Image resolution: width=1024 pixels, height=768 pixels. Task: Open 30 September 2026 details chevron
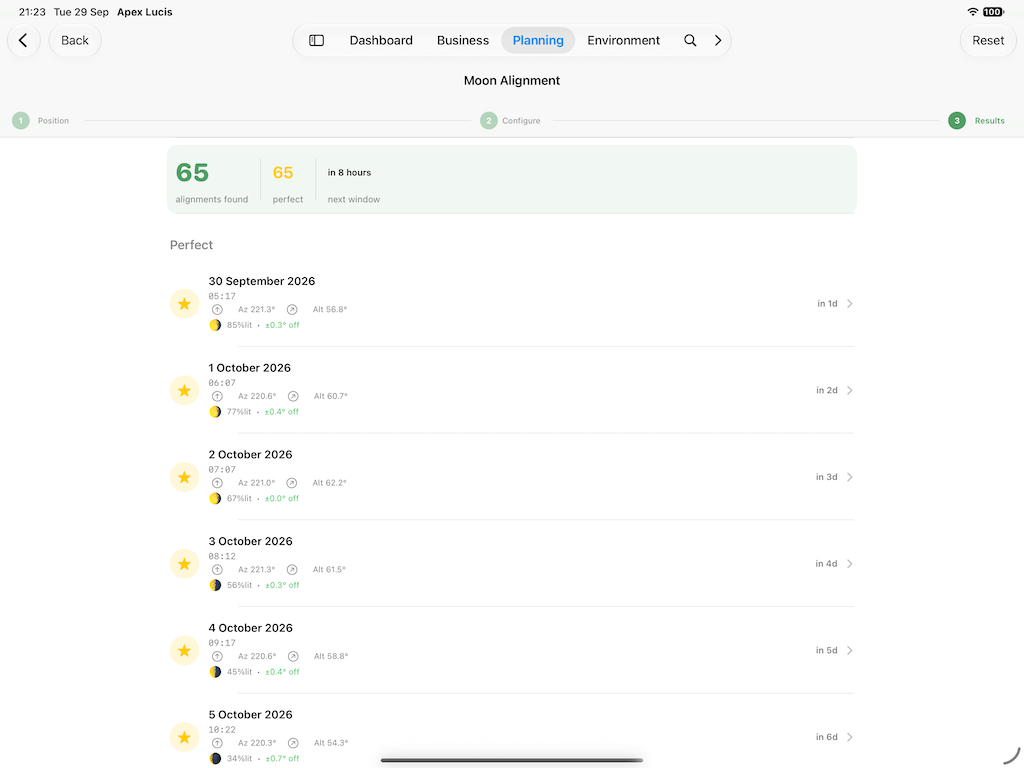click(850, 304)
